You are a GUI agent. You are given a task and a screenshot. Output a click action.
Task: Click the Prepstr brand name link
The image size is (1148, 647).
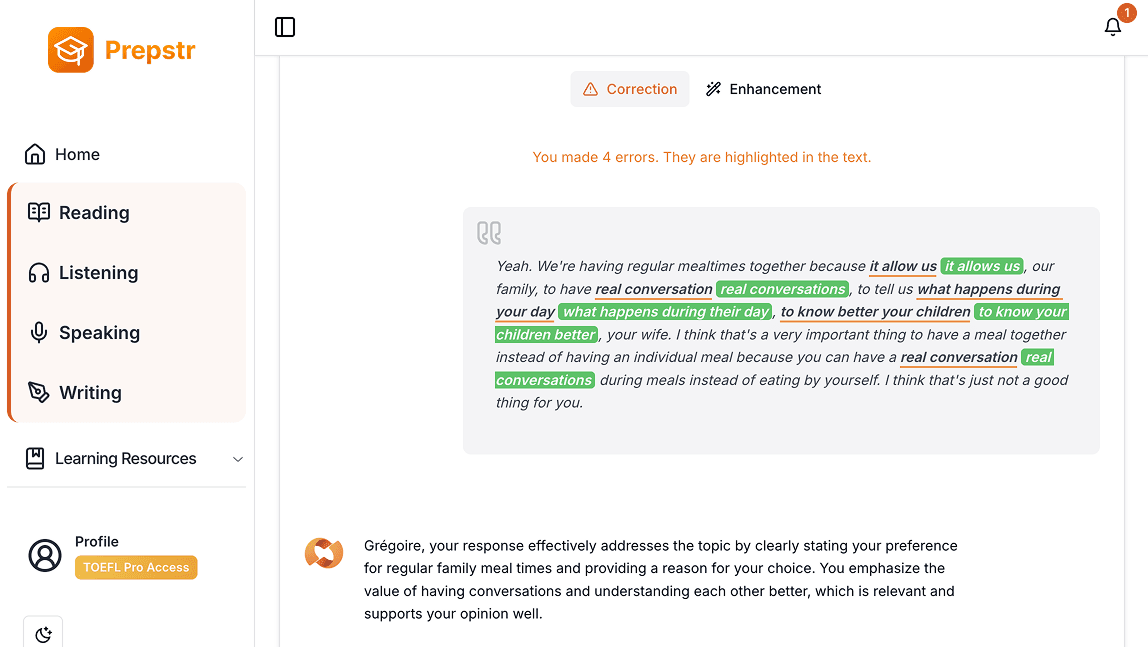coord(150,50)
